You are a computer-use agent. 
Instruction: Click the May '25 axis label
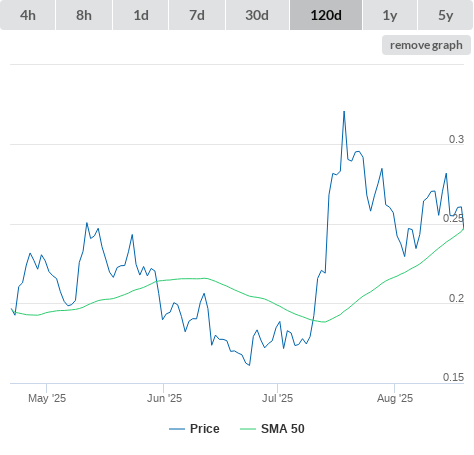[x=47, y=398]
